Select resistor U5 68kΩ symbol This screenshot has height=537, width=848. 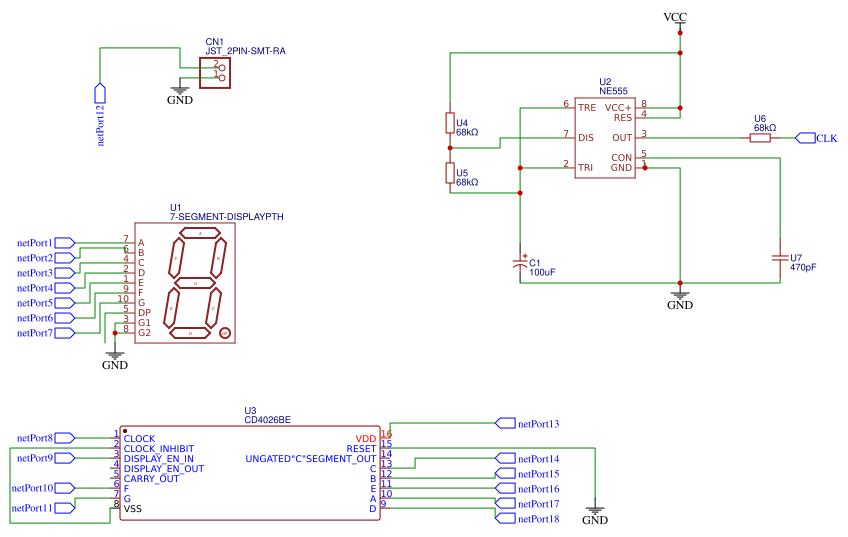click(450, 173)
